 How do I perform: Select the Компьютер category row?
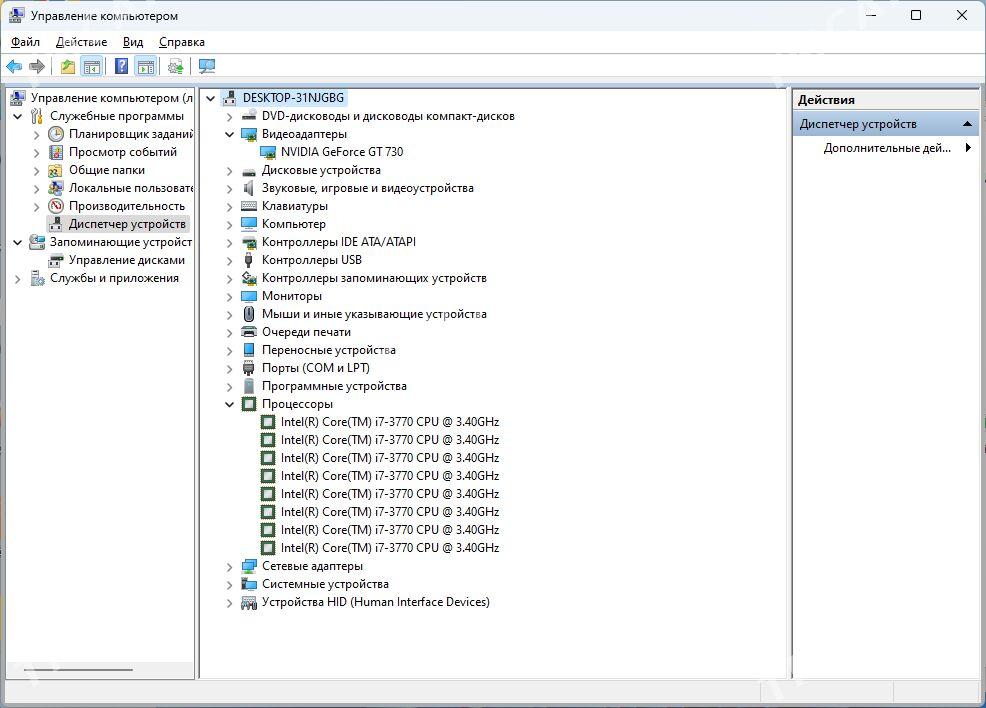(294, 224)
